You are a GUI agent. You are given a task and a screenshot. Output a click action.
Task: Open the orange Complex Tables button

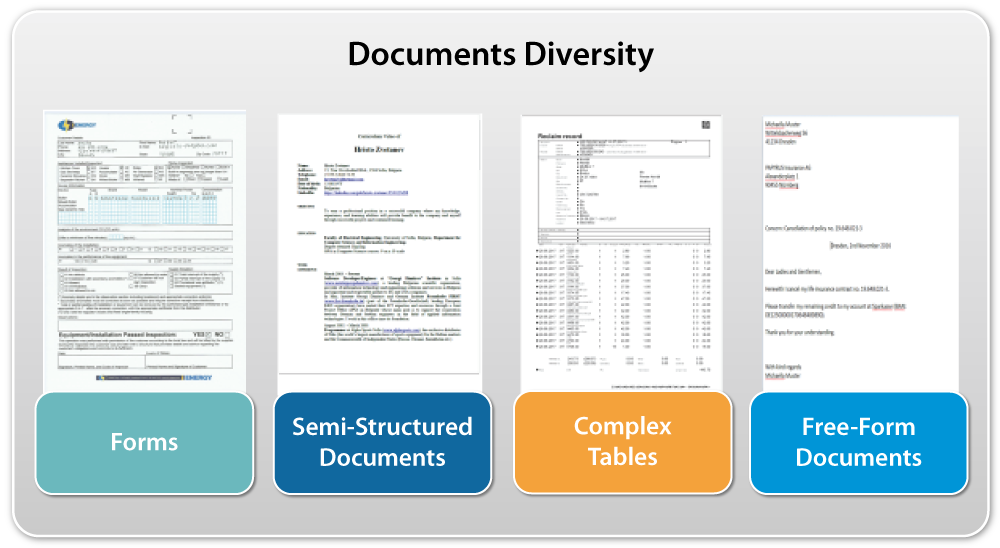pyautogui.click(x=622, y=443)
